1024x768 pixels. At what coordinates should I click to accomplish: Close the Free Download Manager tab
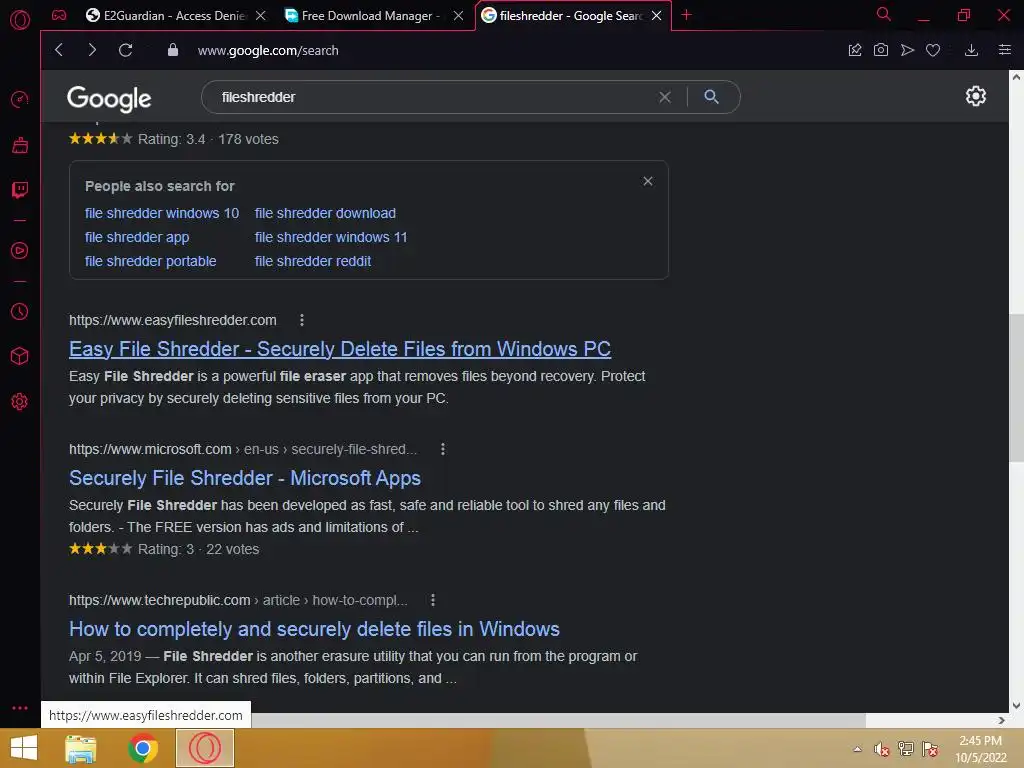458,16
